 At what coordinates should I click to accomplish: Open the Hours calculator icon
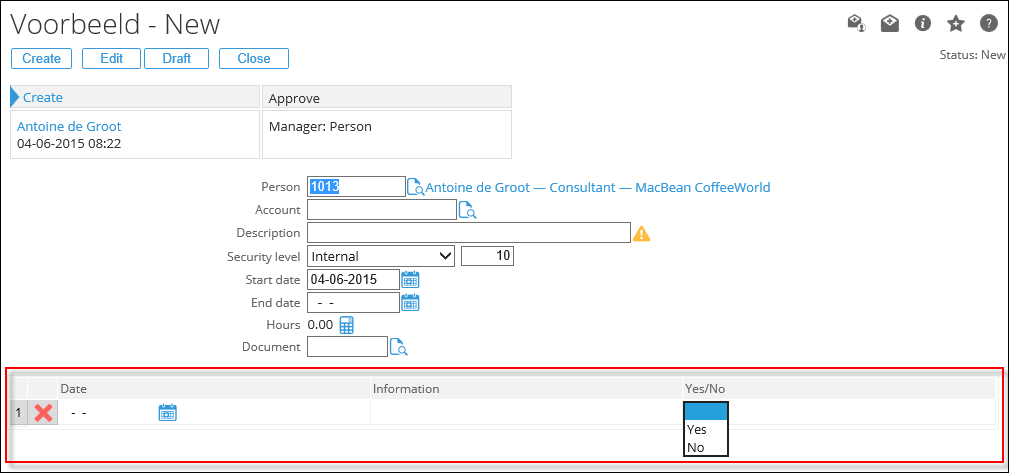pos(347,325)
